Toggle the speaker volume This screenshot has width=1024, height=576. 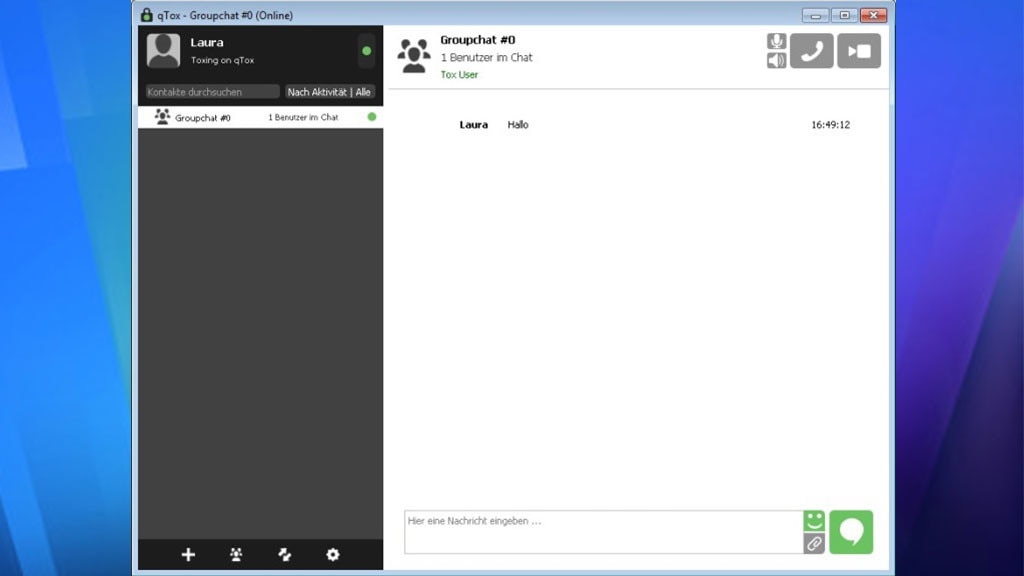776,60
